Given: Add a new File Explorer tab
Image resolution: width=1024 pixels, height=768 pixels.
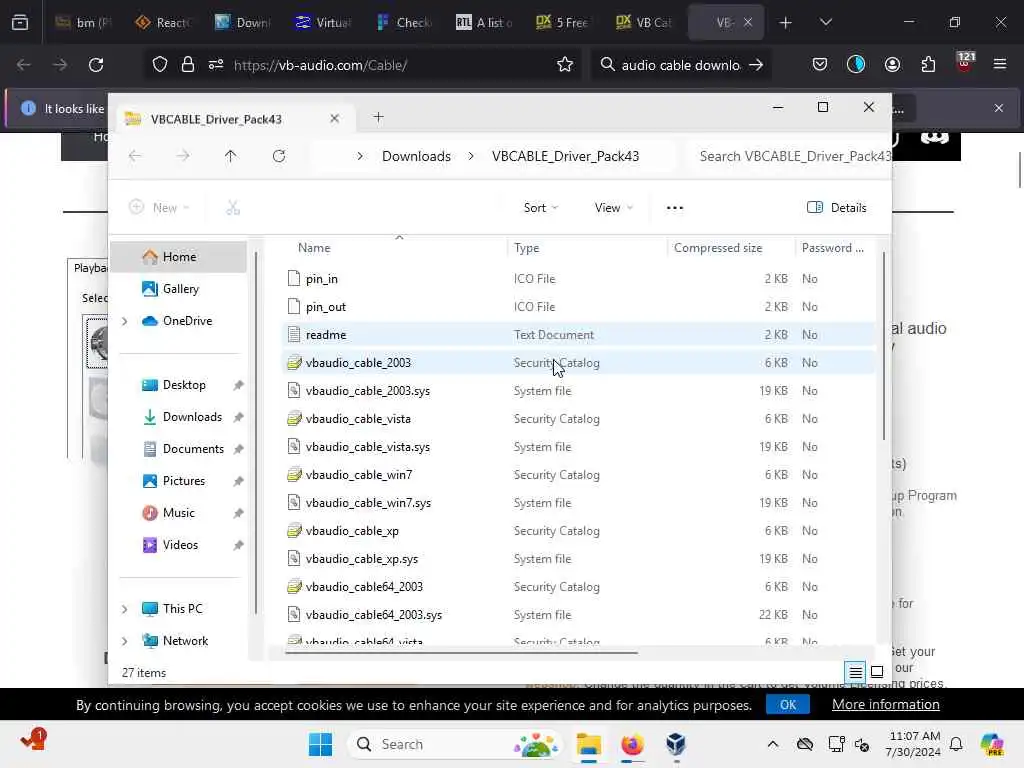Looking at the screenshot, I should (378, 118).
